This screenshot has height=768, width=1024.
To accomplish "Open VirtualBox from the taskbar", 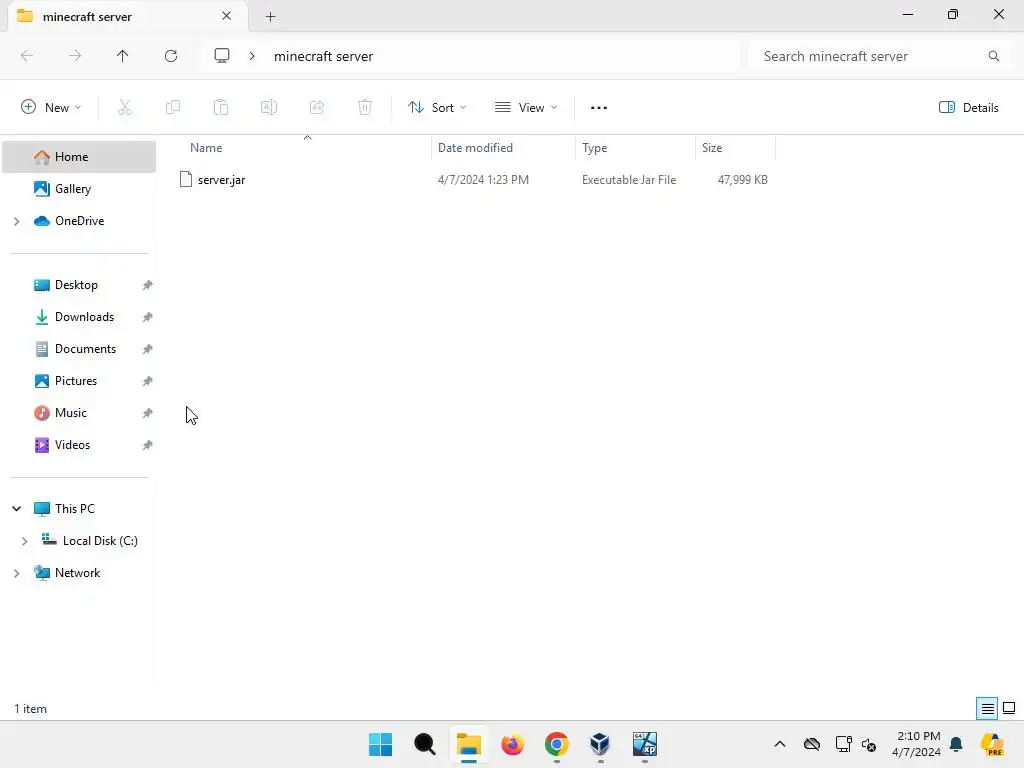I will [600, 744].
